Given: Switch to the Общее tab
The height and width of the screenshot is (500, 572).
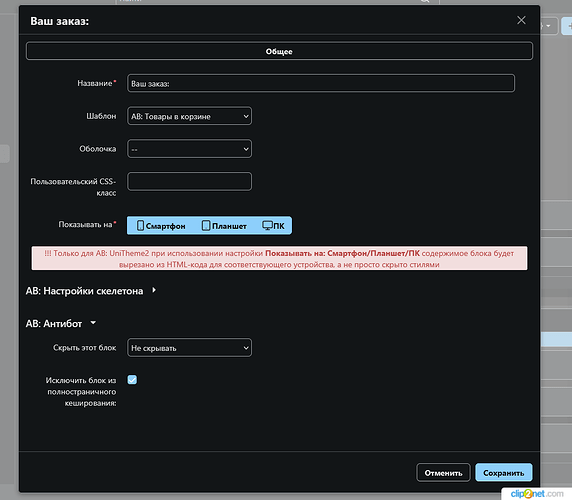Looking at the screenshot, I should pos(279,51).
